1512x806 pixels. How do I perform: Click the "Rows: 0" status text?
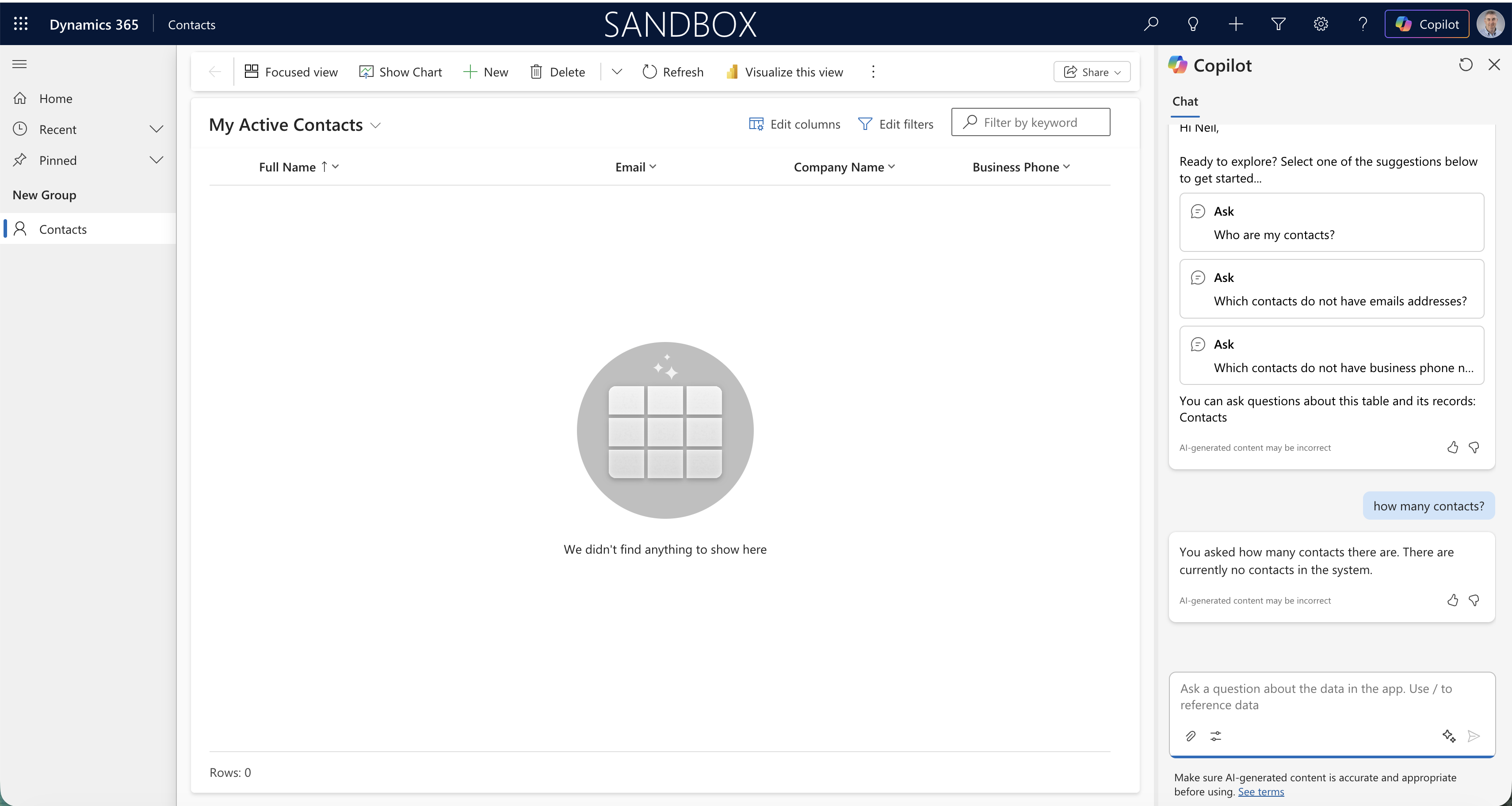point(230,773)
